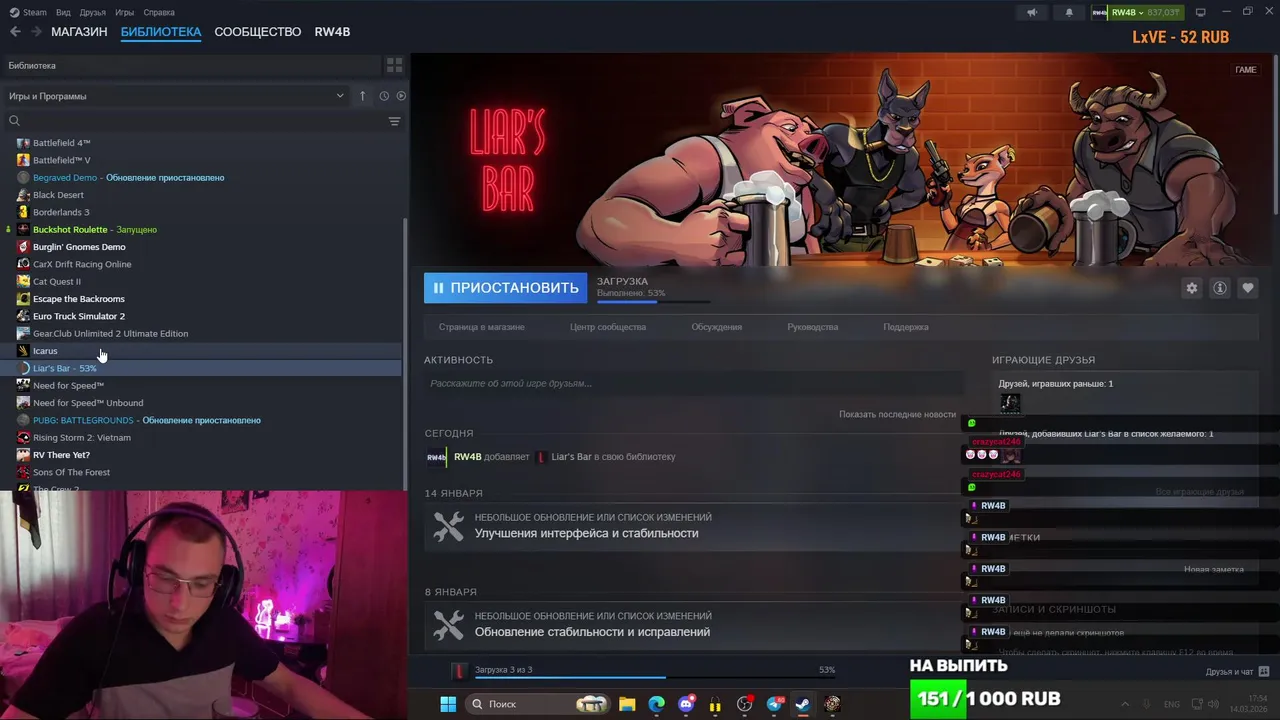Toggle the ready-to-play filter icon

click(x=401, y=96)
